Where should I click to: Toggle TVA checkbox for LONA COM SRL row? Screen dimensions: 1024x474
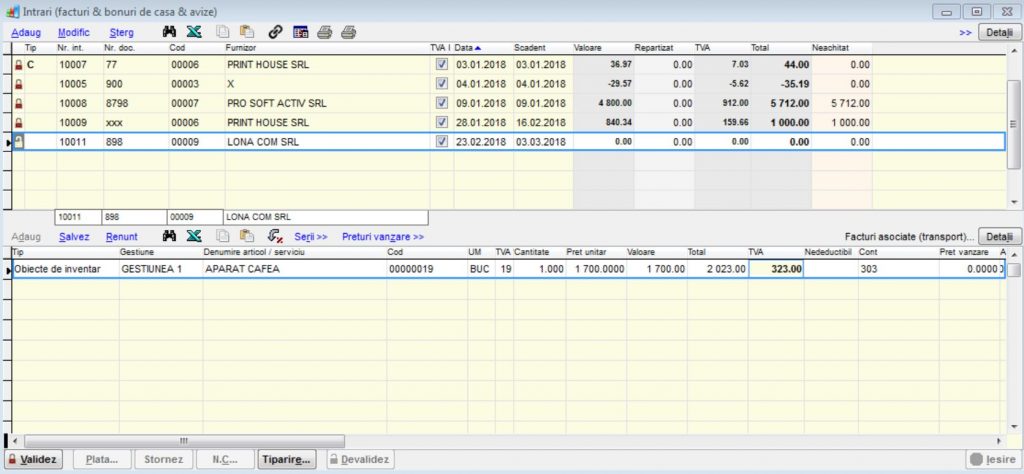click(x=442, y=142)
